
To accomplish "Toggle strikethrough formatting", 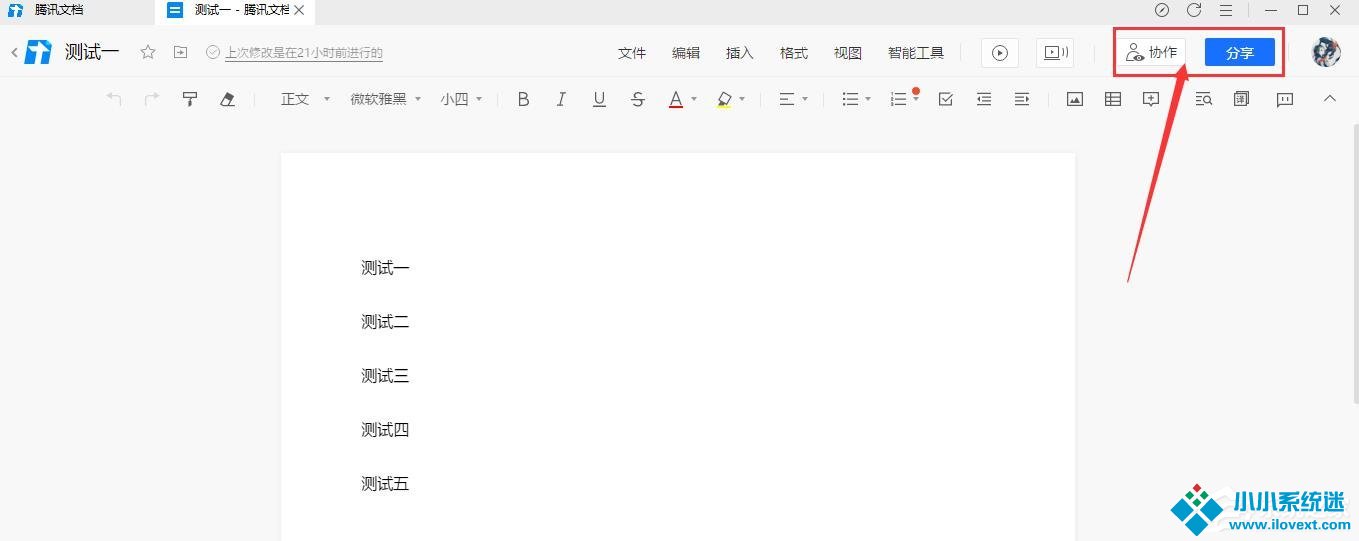I will coord(638,99).
